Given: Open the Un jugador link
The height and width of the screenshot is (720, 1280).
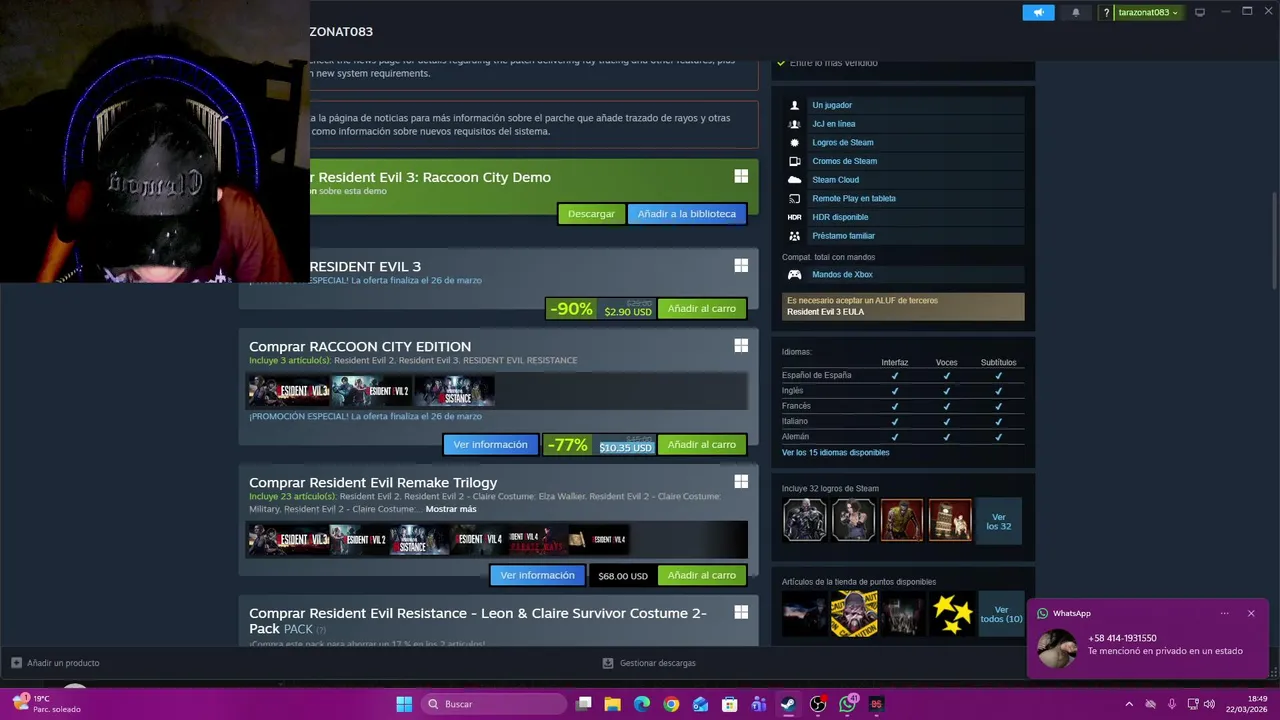Looking at the screenshot, I should click(832, 105).
